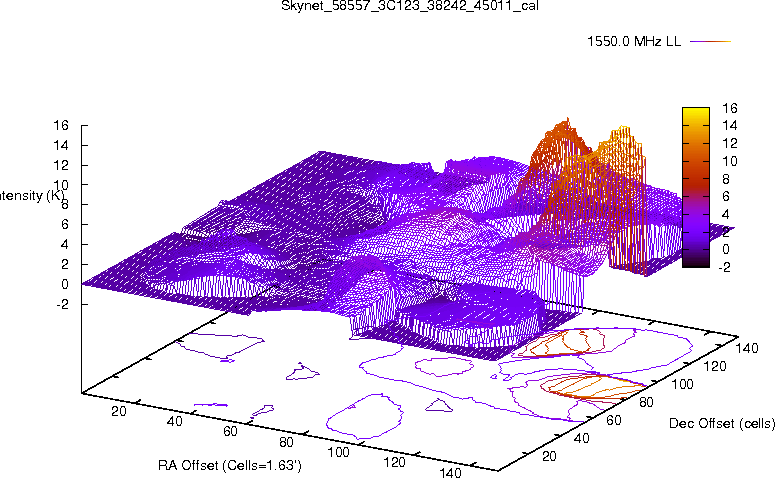The width and height of the screenshot is (775, 478).
Task: Click Dec Offset axis tick 80
Action: [646, 402]
